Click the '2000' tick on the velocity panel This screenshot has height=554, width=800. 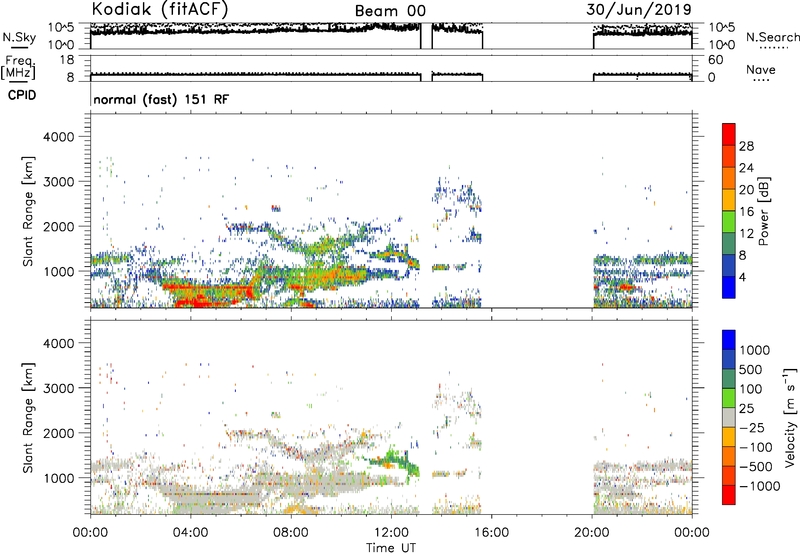[58, 433]
